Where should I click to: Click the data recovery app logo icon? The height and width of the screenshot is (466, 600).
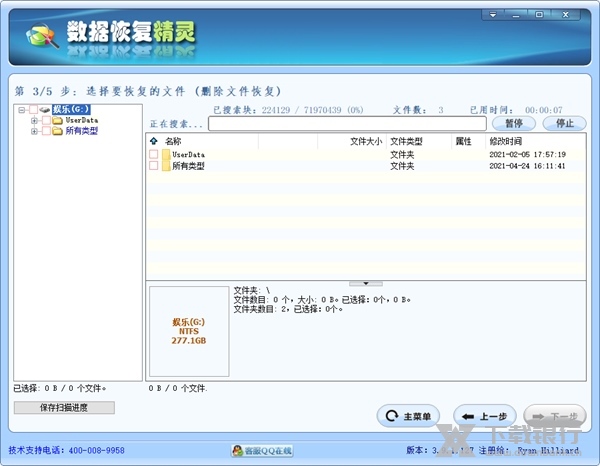[42, 35]
